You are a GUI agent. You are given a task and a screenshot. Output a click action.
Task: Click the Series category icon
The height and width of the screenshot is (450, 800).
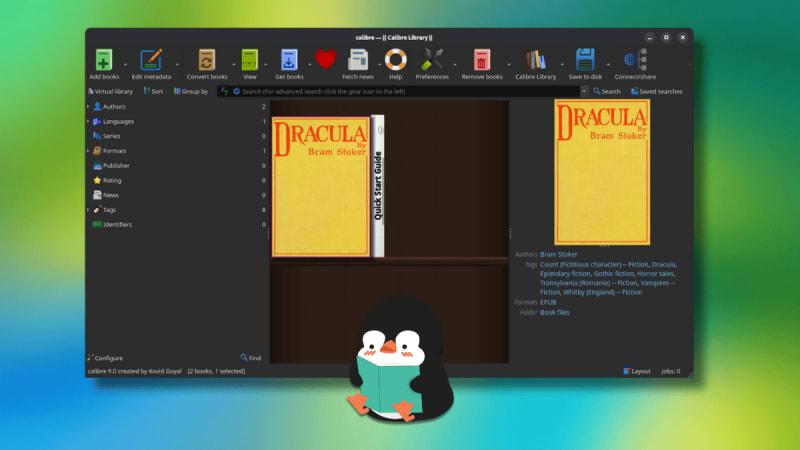(x=97, y=136)
